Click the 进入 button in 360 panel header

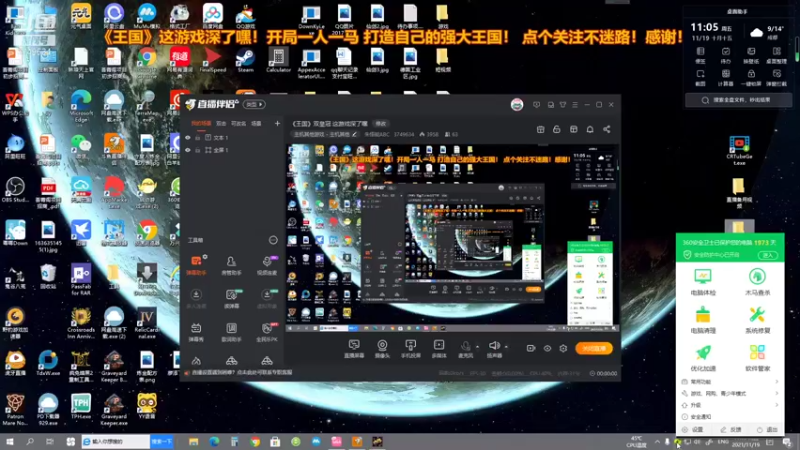point(768,255)
